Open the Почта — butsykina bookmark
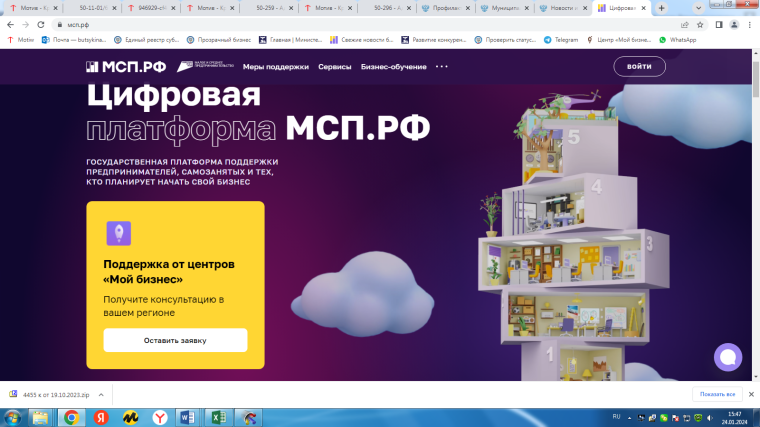 [74, 40]
